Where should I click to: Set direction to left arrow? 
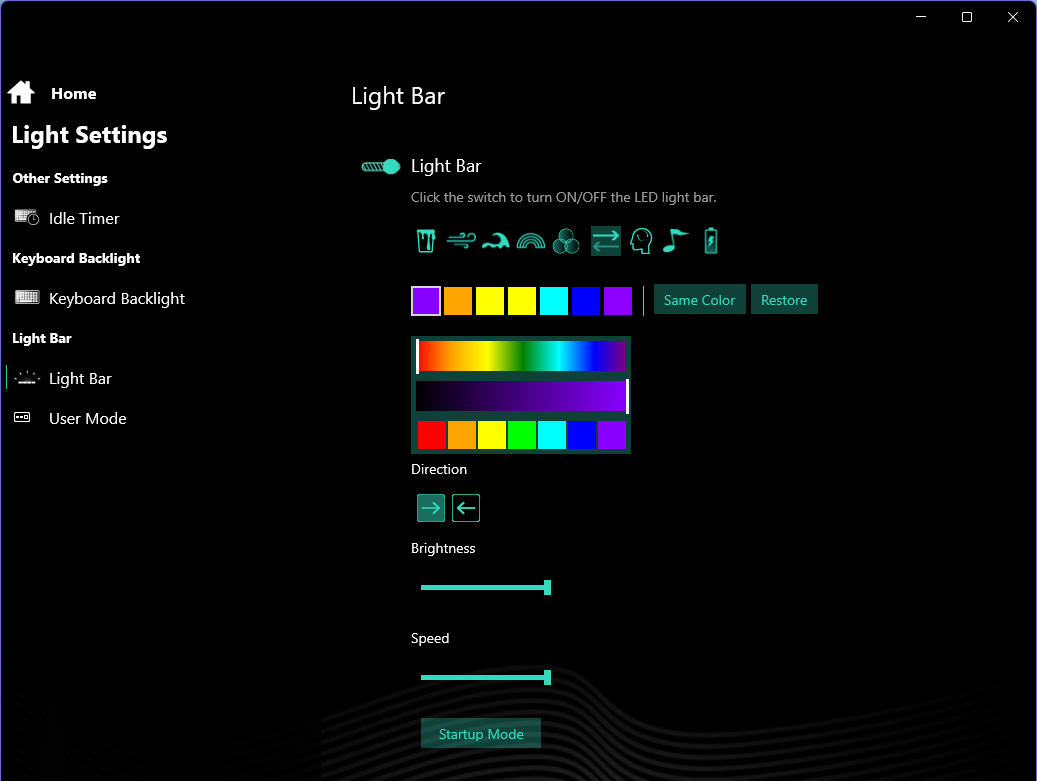466,508
